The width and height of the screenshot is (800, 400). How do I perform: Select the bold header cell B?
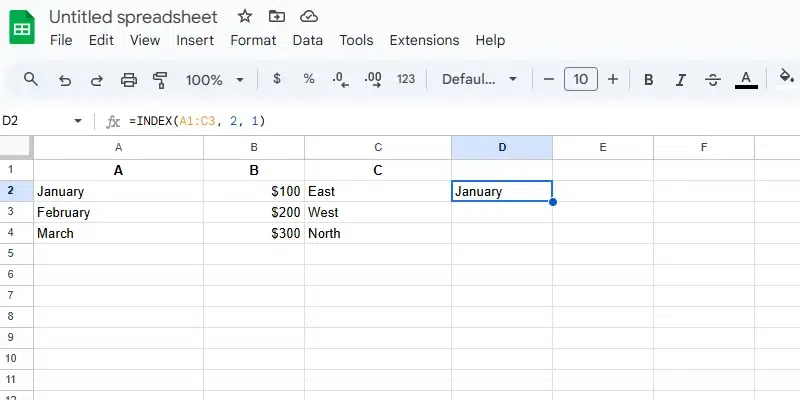tap(254, 170)
